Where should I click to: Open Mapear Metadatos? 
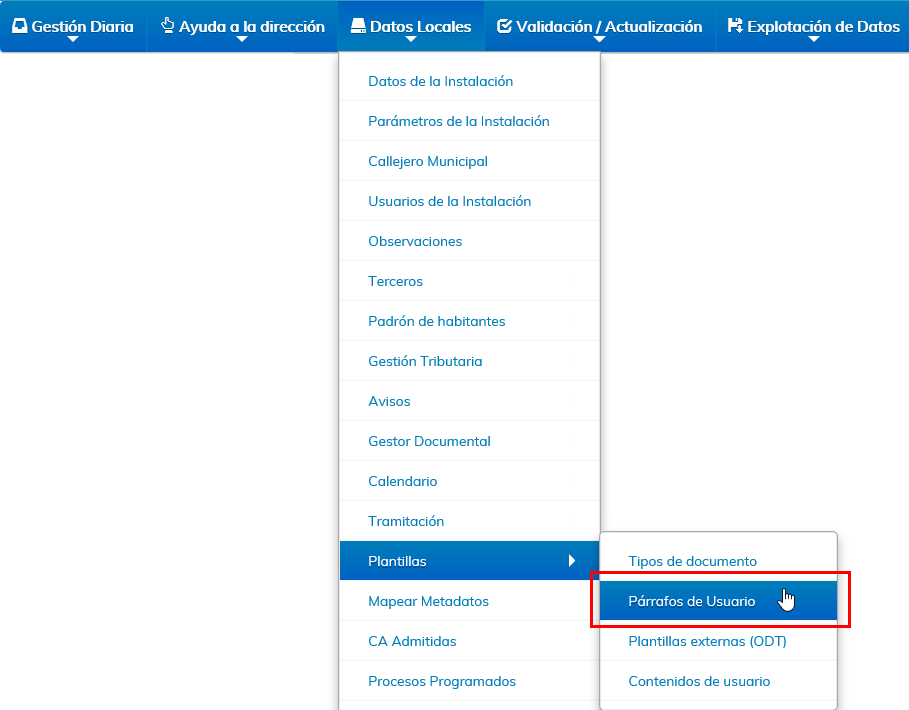coord(428,601)
